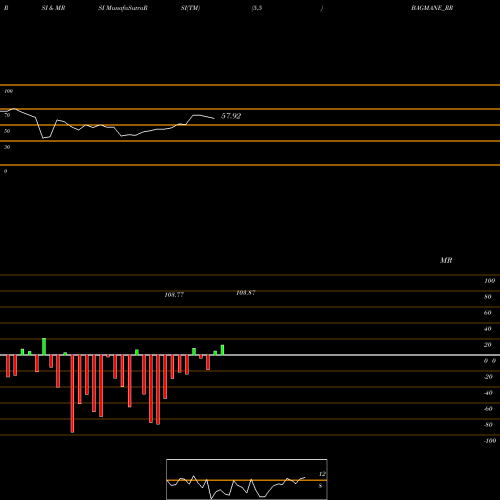Click the RSI axis label 70
Viewport: 500px width, 500px height.
click(7, 115)
